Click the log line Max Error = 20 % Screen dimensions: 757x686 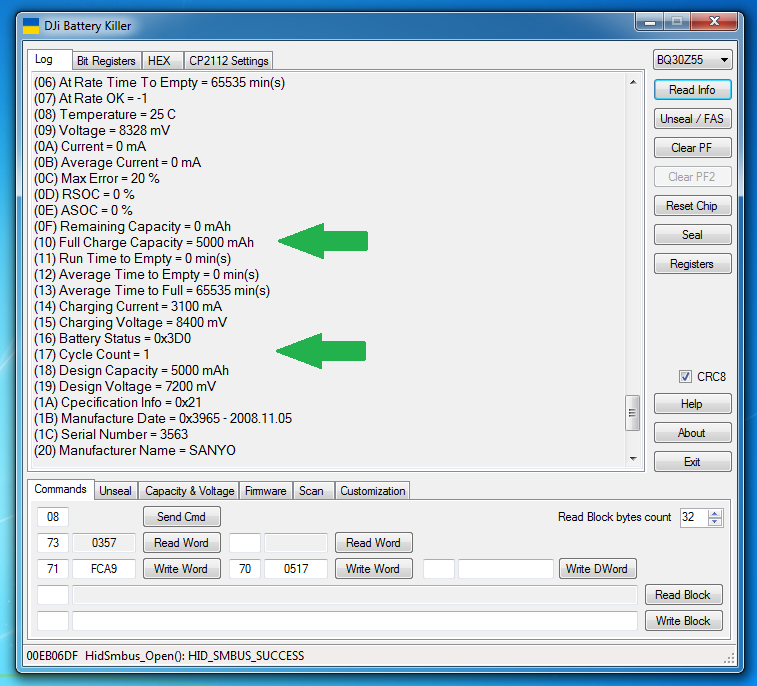97,178
